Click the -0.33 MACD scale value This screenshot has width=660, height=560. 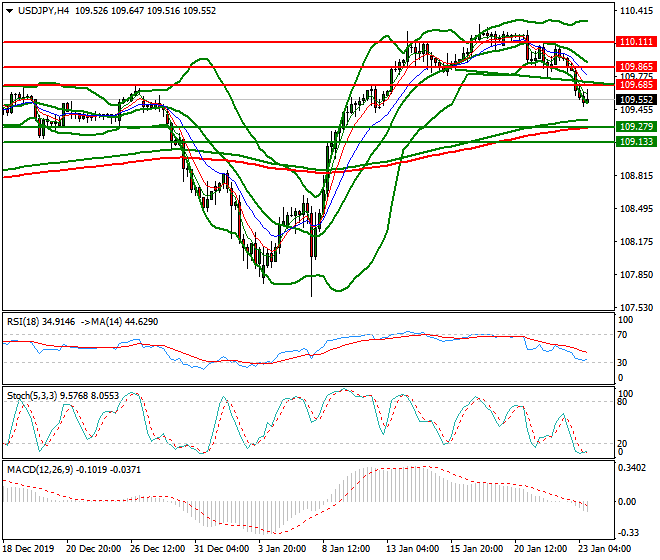pos(627,533)
